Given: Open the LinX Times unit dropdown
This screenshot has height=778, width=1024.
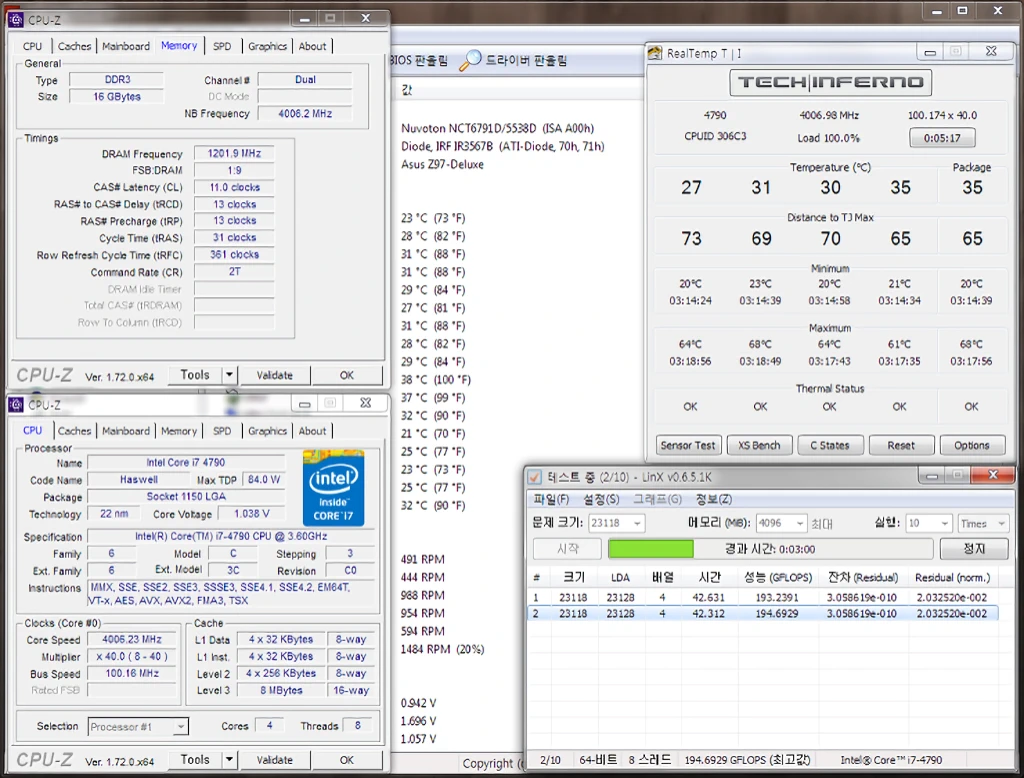Looking at the screenshot, I should 1001,523.
